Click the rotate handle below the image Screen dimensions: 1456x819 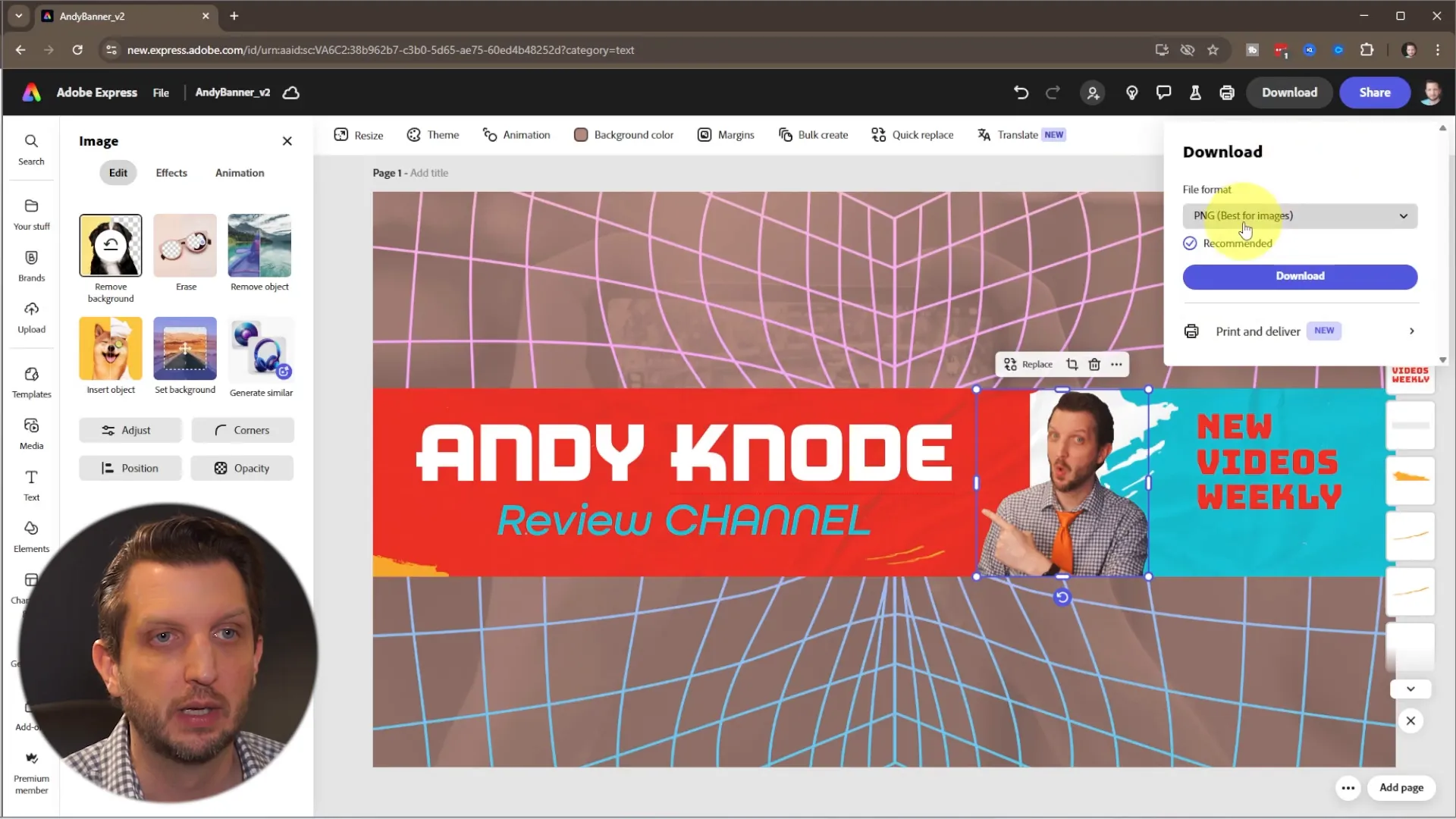1062,598
